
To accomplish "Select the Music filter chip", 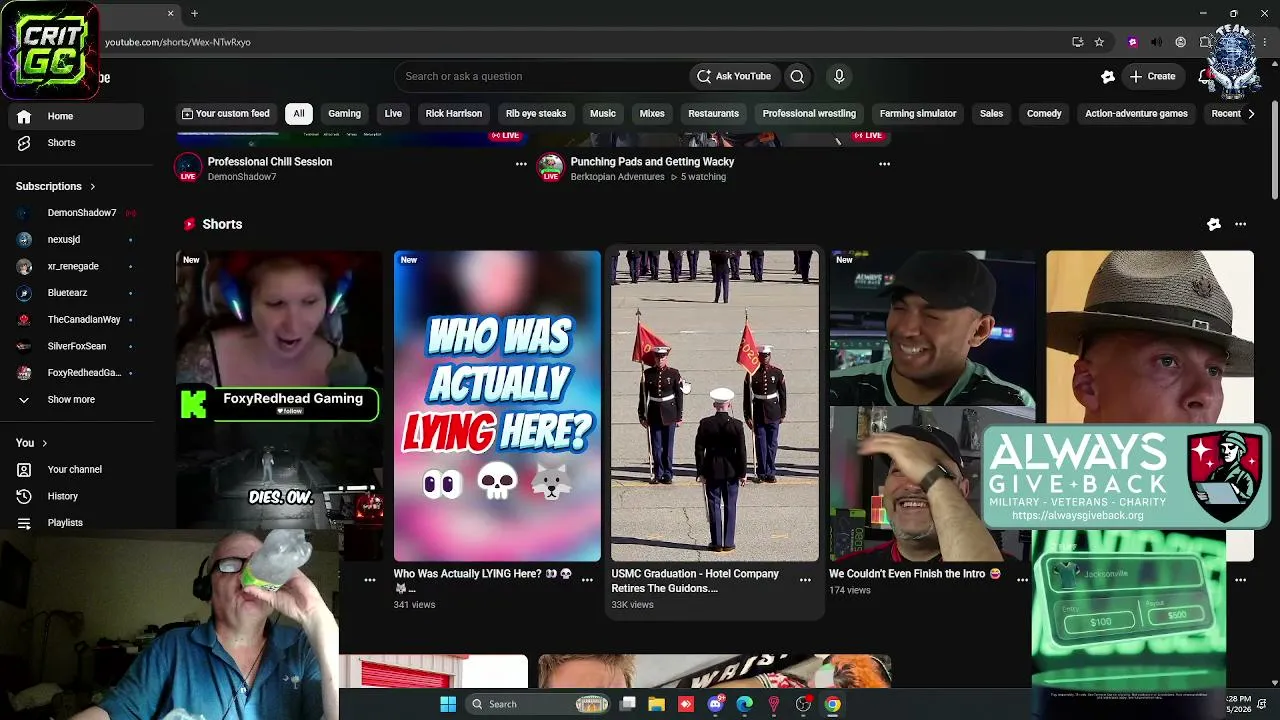I will tap(603, 114).
